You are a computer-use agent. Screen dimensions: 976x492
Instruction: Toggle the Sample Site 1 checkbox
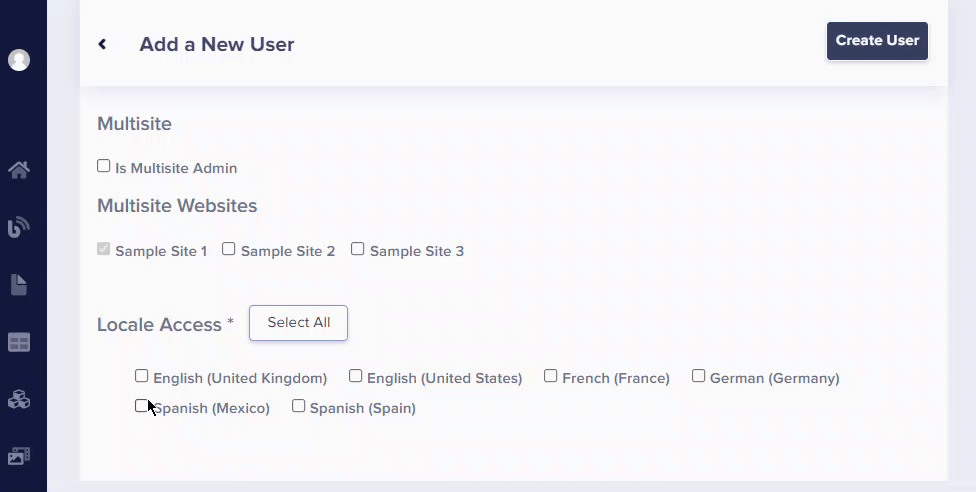click(x=104, y=249)
